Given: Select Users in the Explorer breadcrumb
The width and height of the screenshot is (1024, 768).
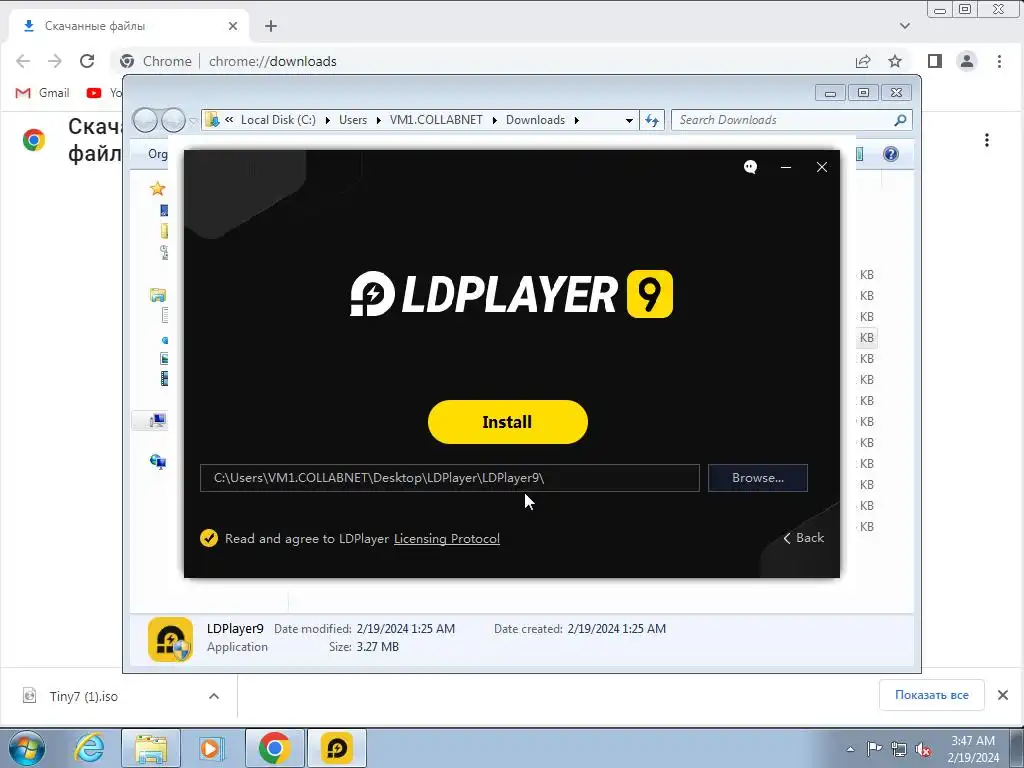Looking at the screenshot, I should click(x=353, y=120).
